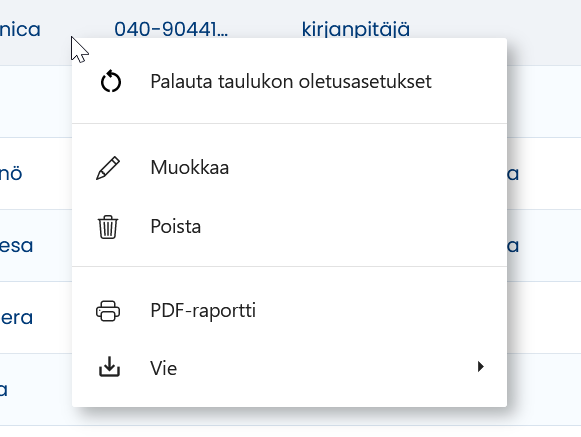The width and height of the screenshot is (581, 437).
Task: Expand the Vie submenu arrow
Action: pos(481,367)
